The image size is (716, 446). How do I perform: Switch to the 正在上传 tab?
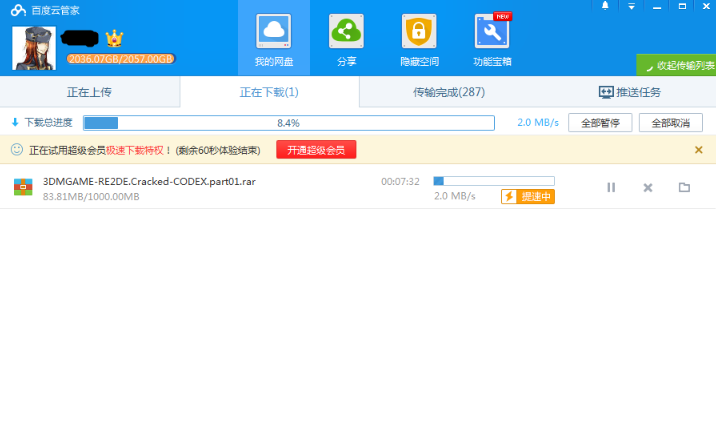(90, 92)
